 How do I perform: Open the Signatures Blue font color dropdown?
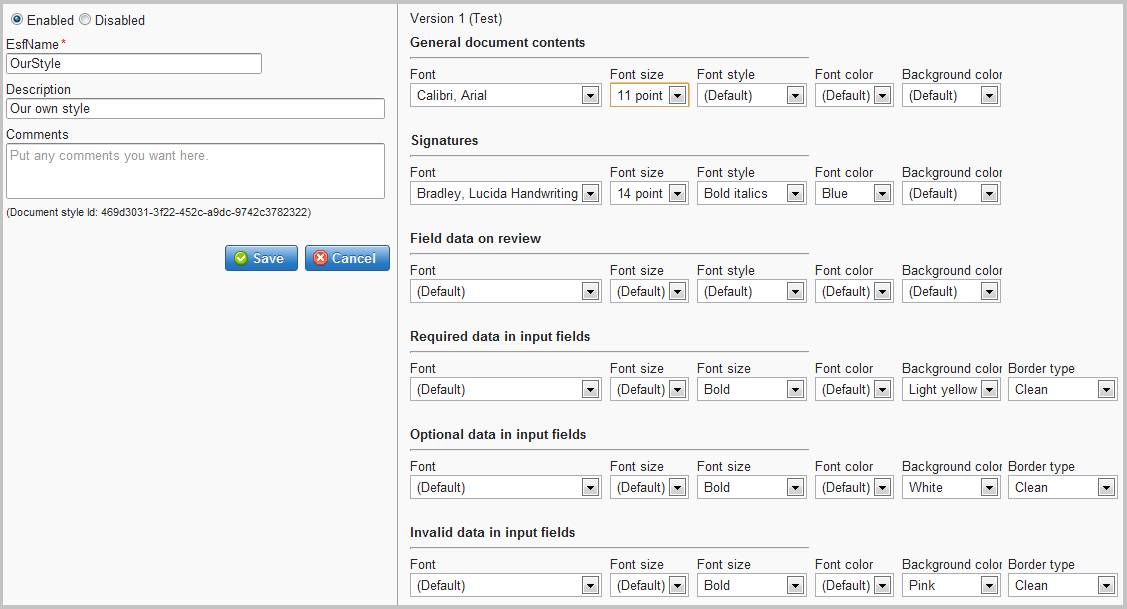point(853,194)
